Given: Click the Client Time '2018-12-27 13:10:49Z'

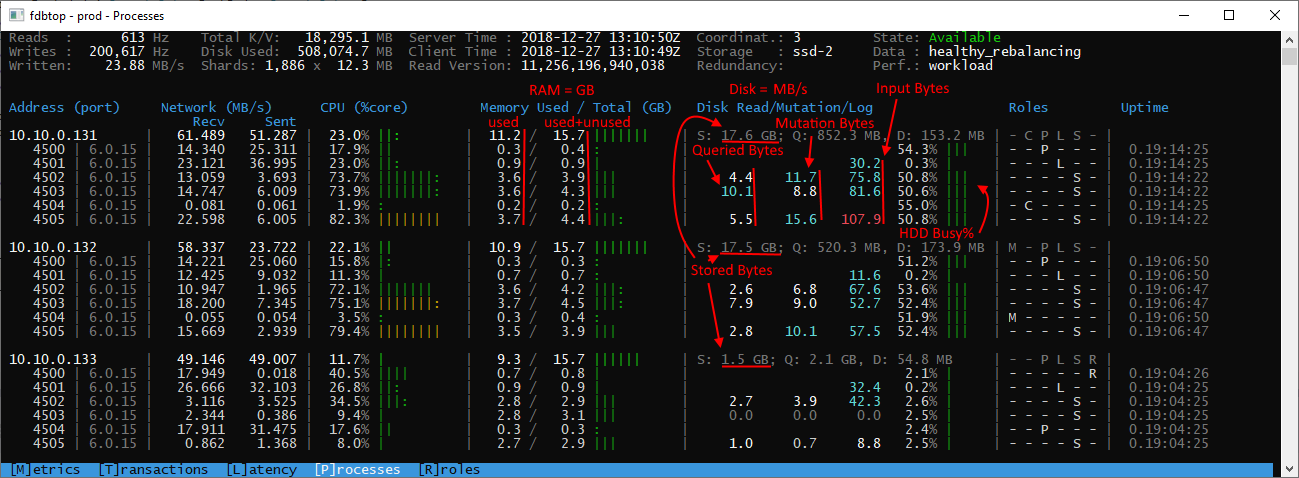Looking at the screenshot, I should coord(601,51).
